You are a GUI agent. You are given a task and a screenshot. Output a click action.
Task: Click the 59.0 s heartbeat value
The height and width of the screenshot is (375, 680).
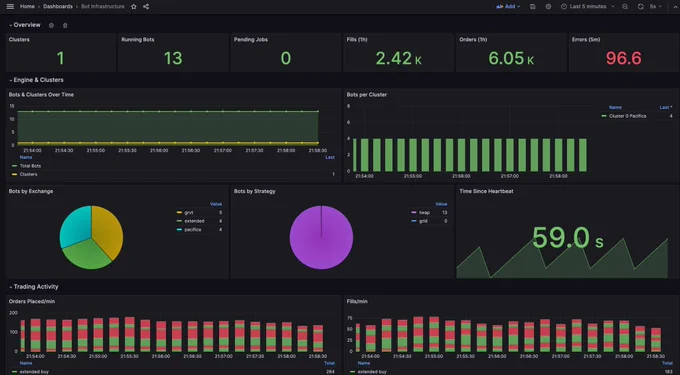click(x=568, y=238)
